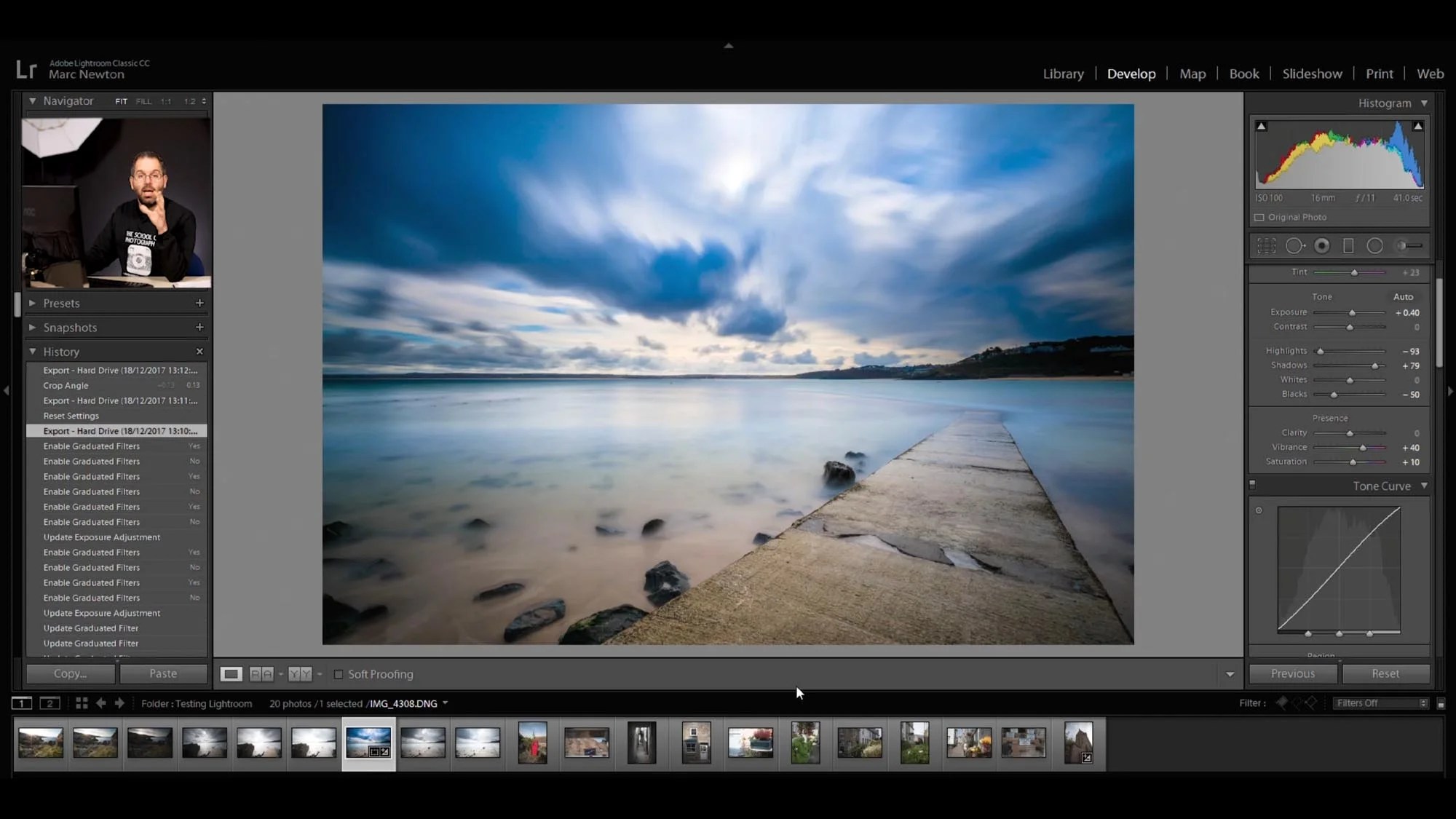This screenshot has width=1456, height=819.
Task: Activate the Red Eye Correction tool
Action: 1322,246
